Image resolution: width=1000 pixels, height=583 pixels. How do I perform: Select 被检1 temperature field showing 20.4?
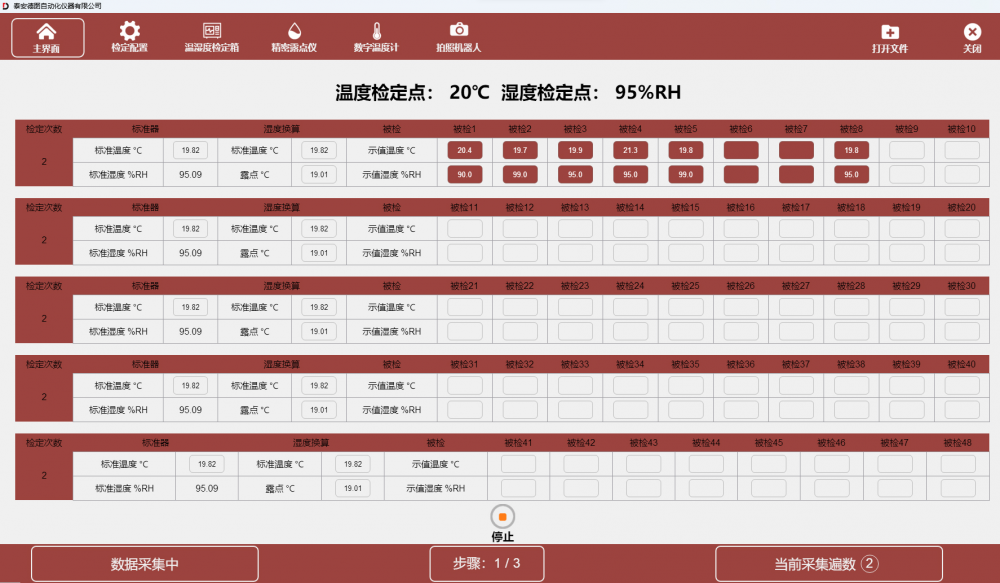pos(463,149)
